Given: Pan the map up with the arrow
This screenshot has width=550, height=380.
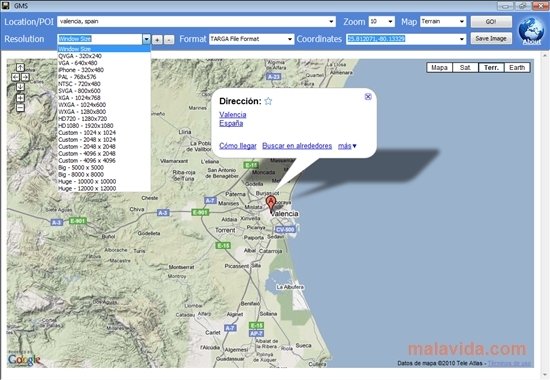Looking at the screenshot, I should (20, 67).
